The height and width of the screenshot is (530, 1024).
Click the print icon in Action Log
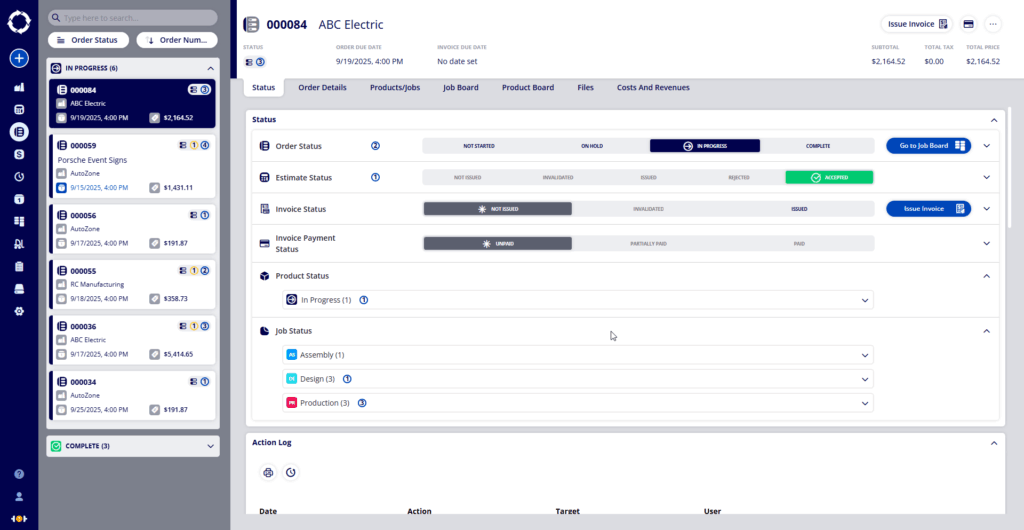click(268, 472)
